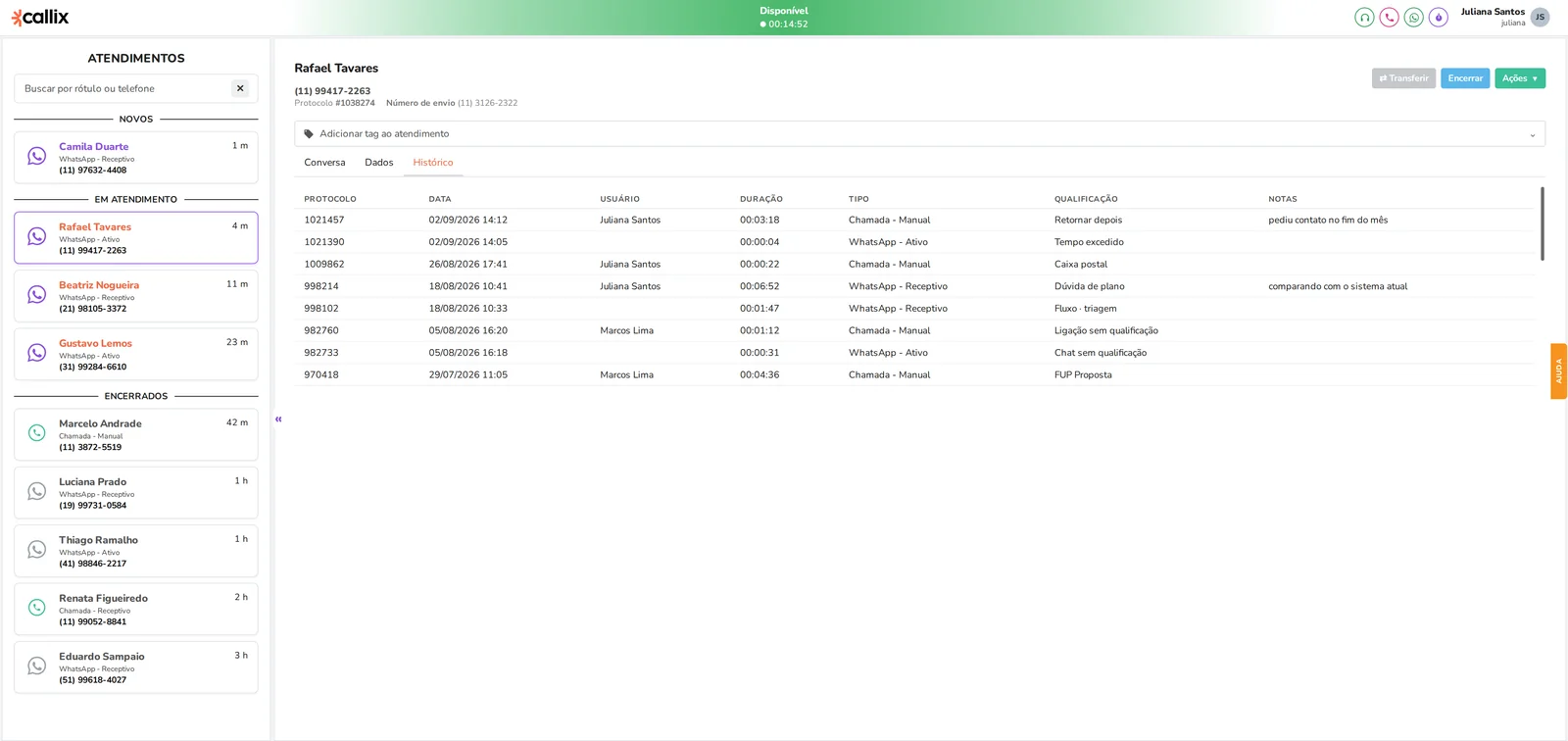Open the orange AJUDA side tab

[x=1558, y=371]
